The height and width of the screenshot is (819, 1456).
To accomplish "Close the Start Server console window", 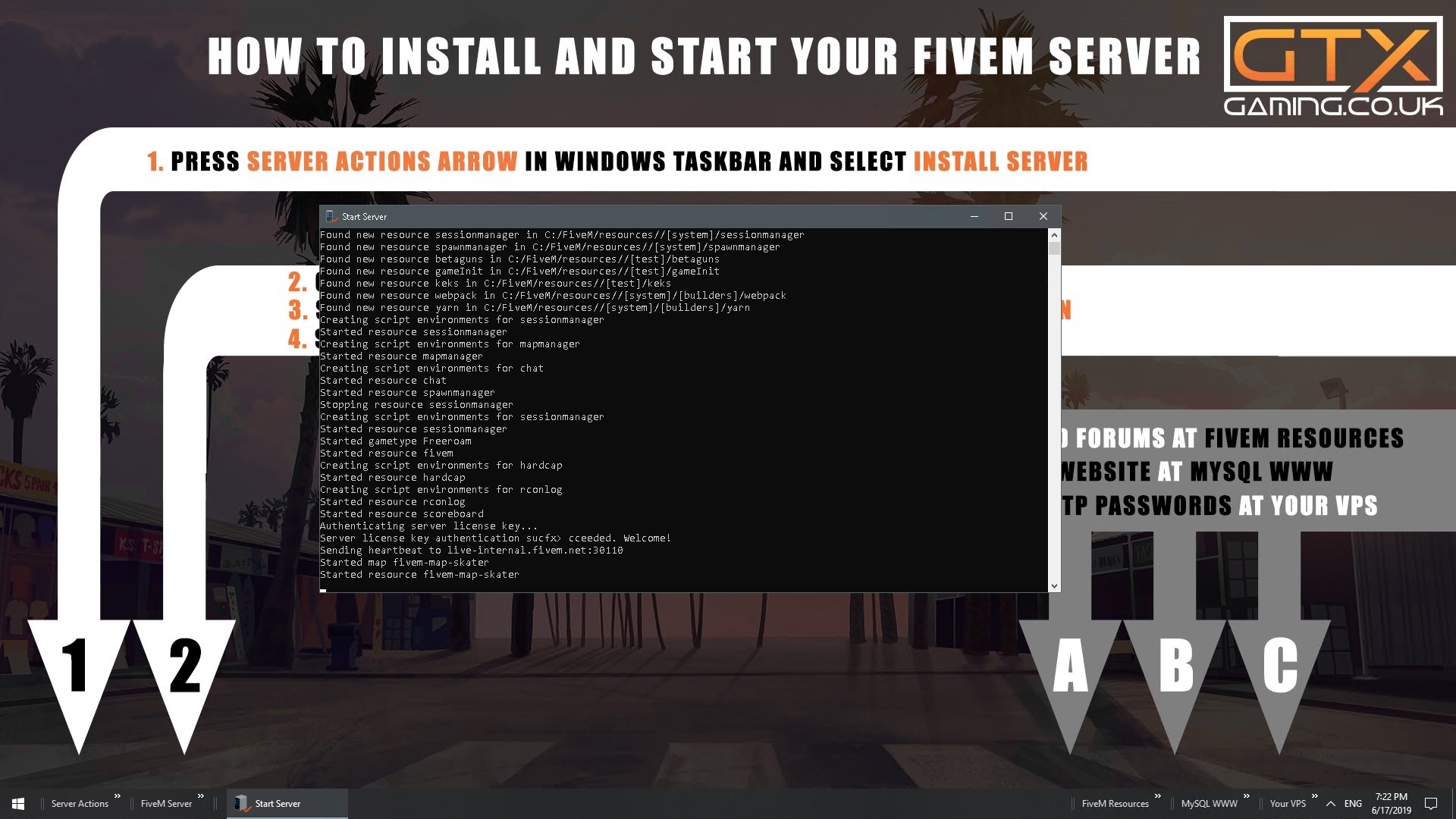I will click(x=1043, y=216).
